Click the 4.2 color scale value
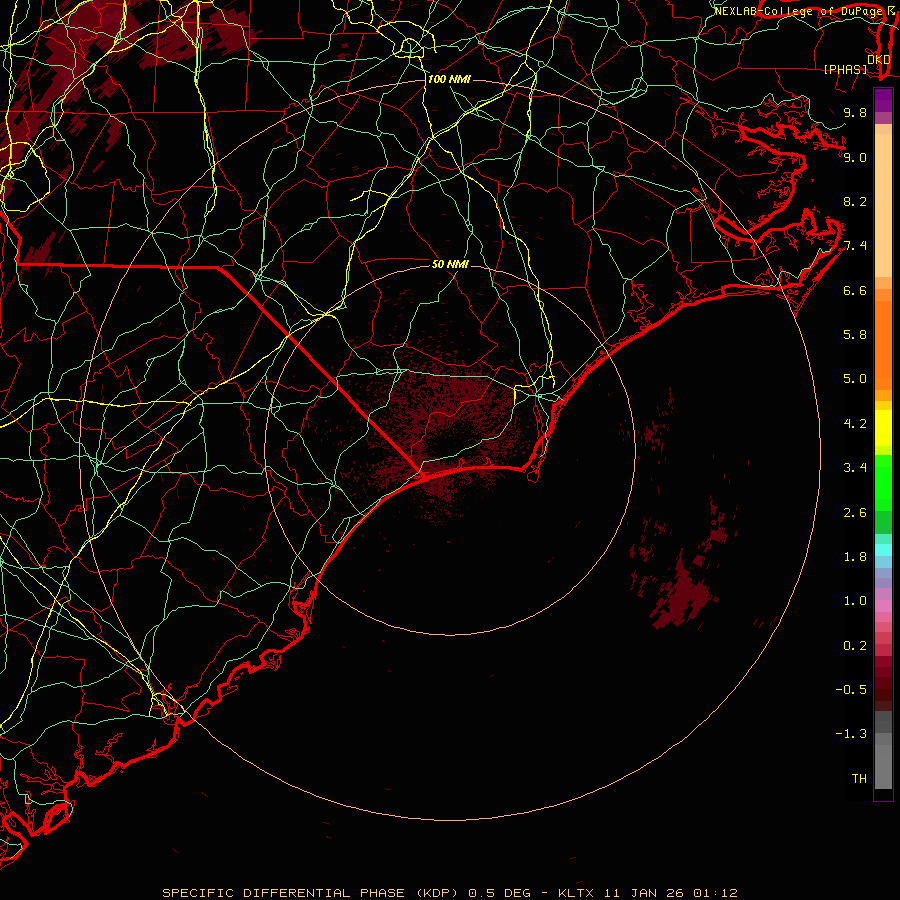 tap(855, 424)
